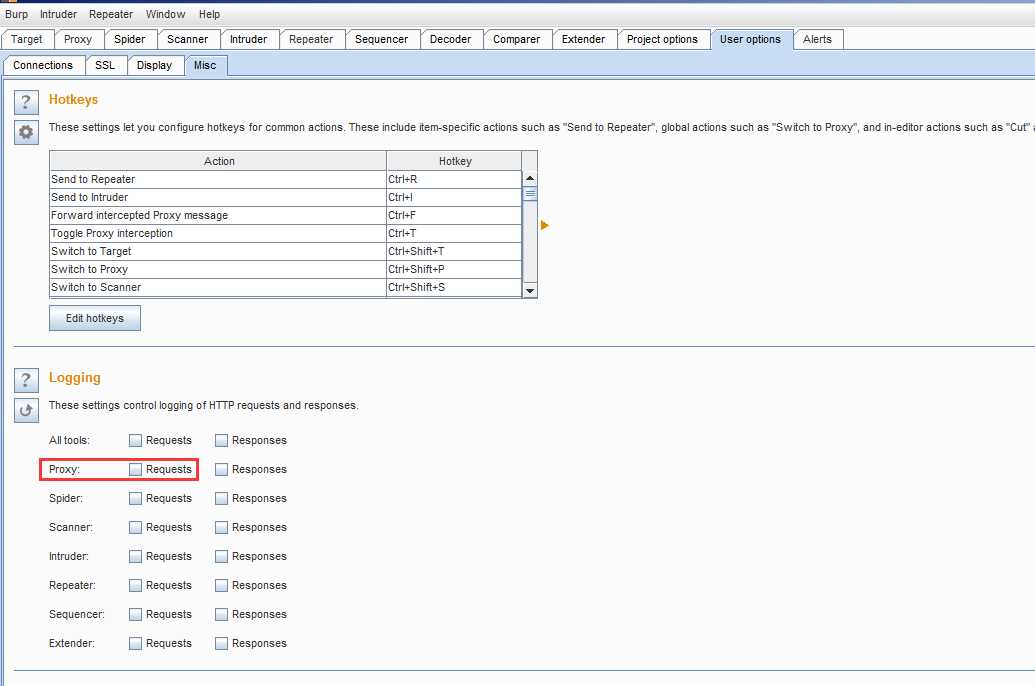The image size is (1035, 686).
Task: Switch to the Project options tab
Action: coord(662,40)
